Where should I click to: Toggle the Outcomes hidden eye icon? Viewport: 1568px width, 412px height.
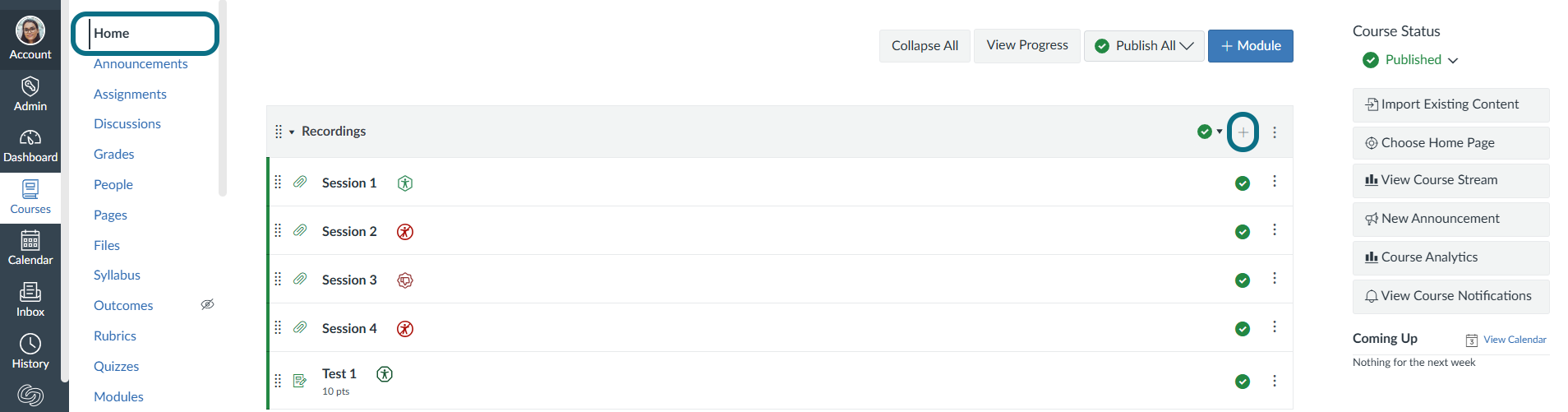(207, 304)
